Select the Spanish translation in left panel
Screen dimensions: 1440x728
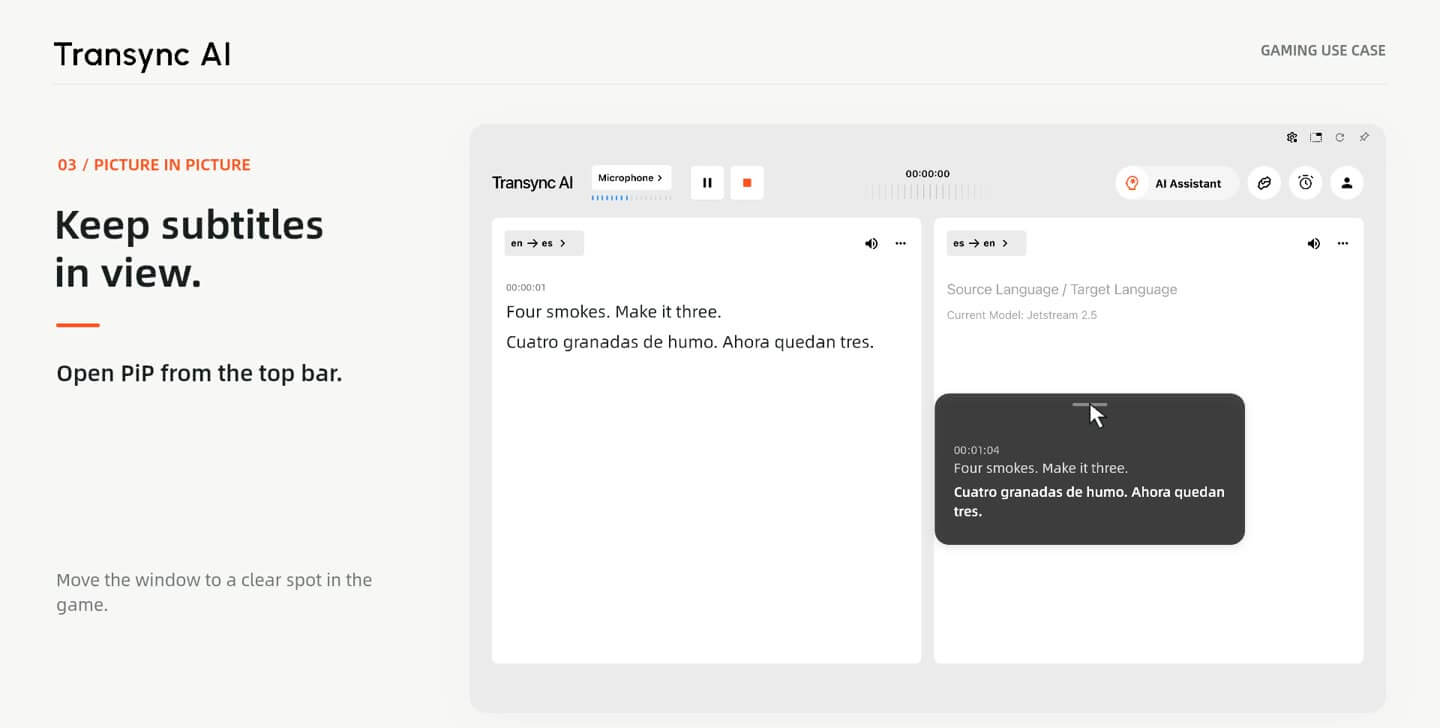pyautogui.click(x=690, y=342)
